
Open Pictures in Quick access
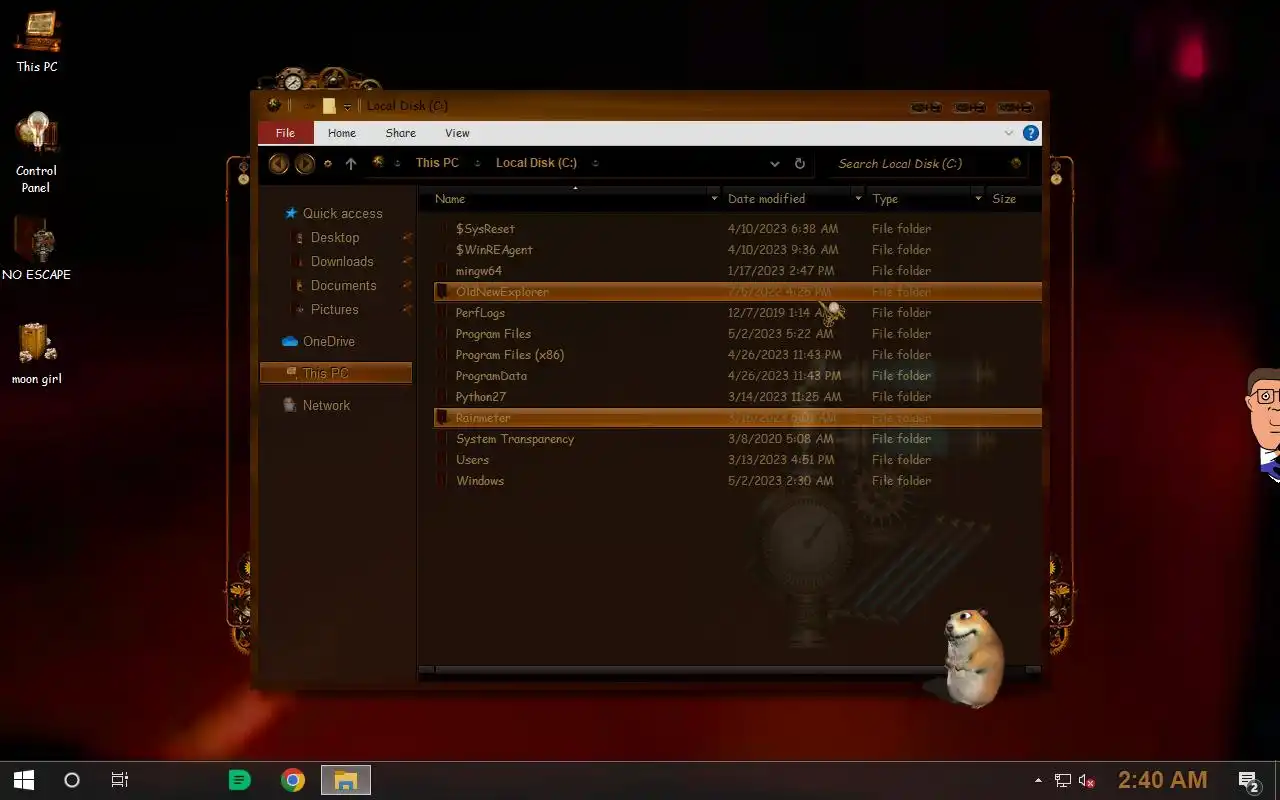pyautogui.click(x=335, y=309)
